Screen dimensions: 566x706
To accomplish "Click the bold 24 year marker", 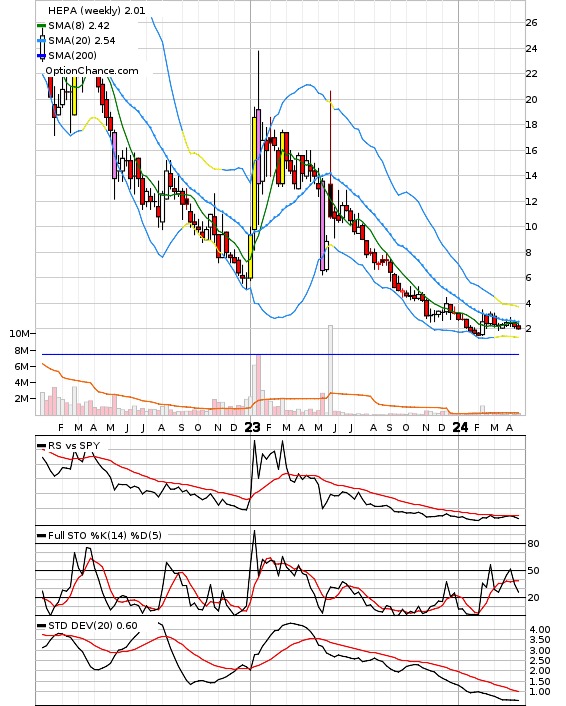I will (460, 427).
